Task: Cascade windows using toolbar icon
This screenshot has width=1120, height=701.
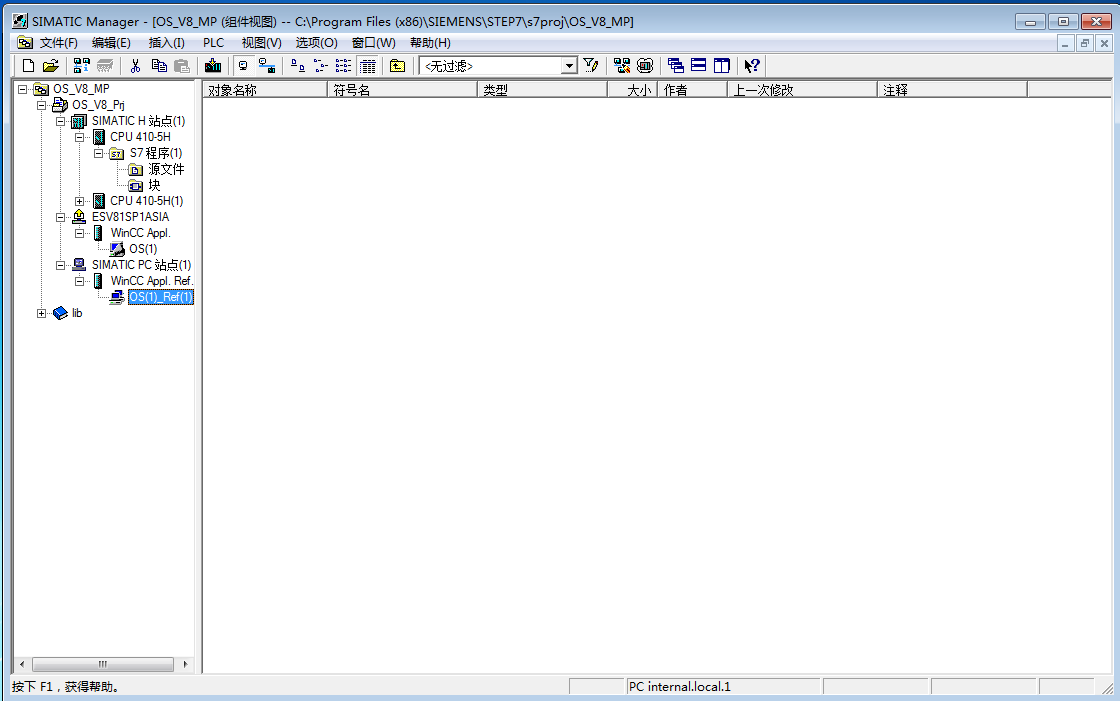Action: pos(676,66)
